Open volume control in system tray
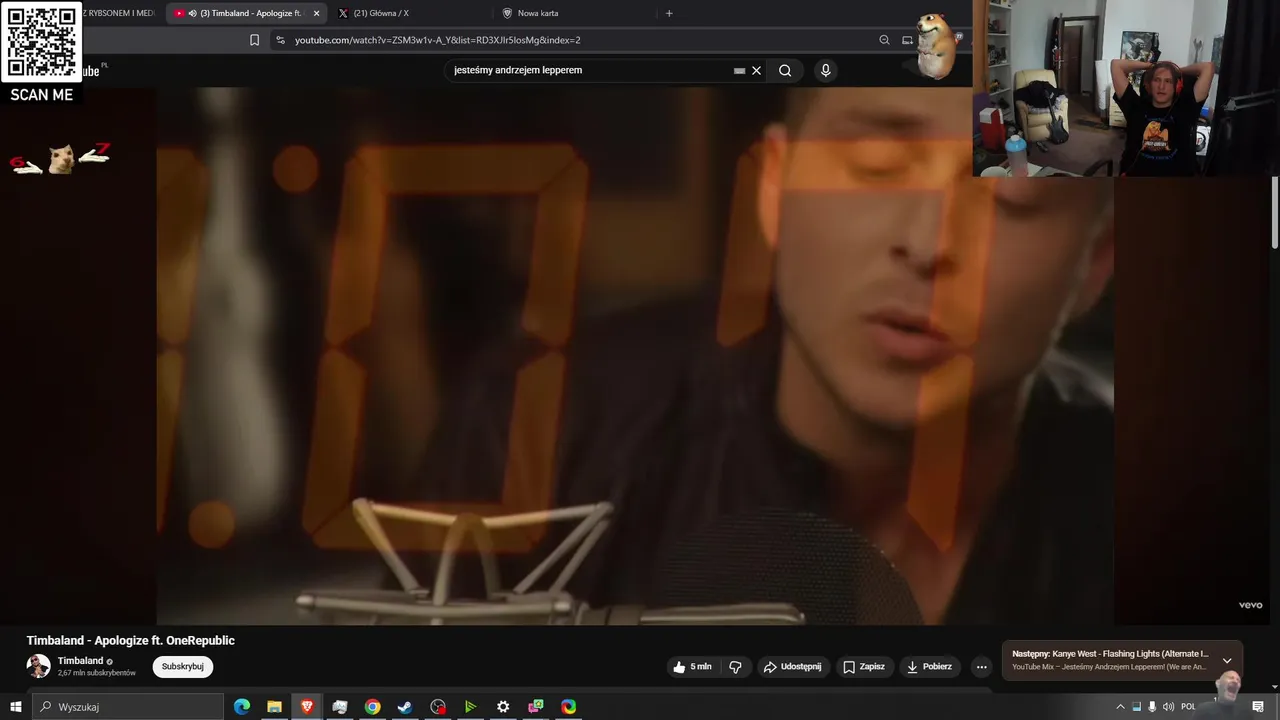Screen dimensions: 1280x720 tap(1168, 707)
